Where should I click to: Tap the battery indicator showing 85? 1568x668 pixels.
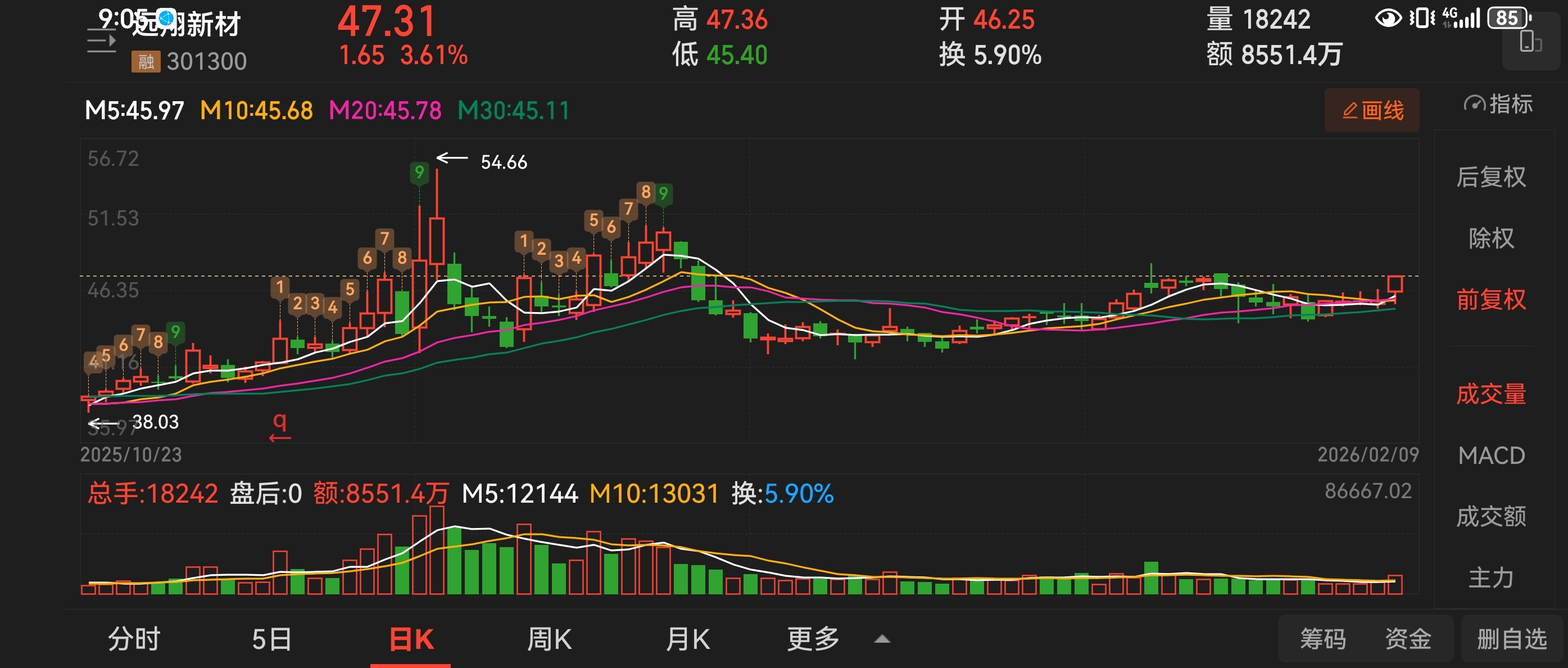click(x=1508, y=18)
